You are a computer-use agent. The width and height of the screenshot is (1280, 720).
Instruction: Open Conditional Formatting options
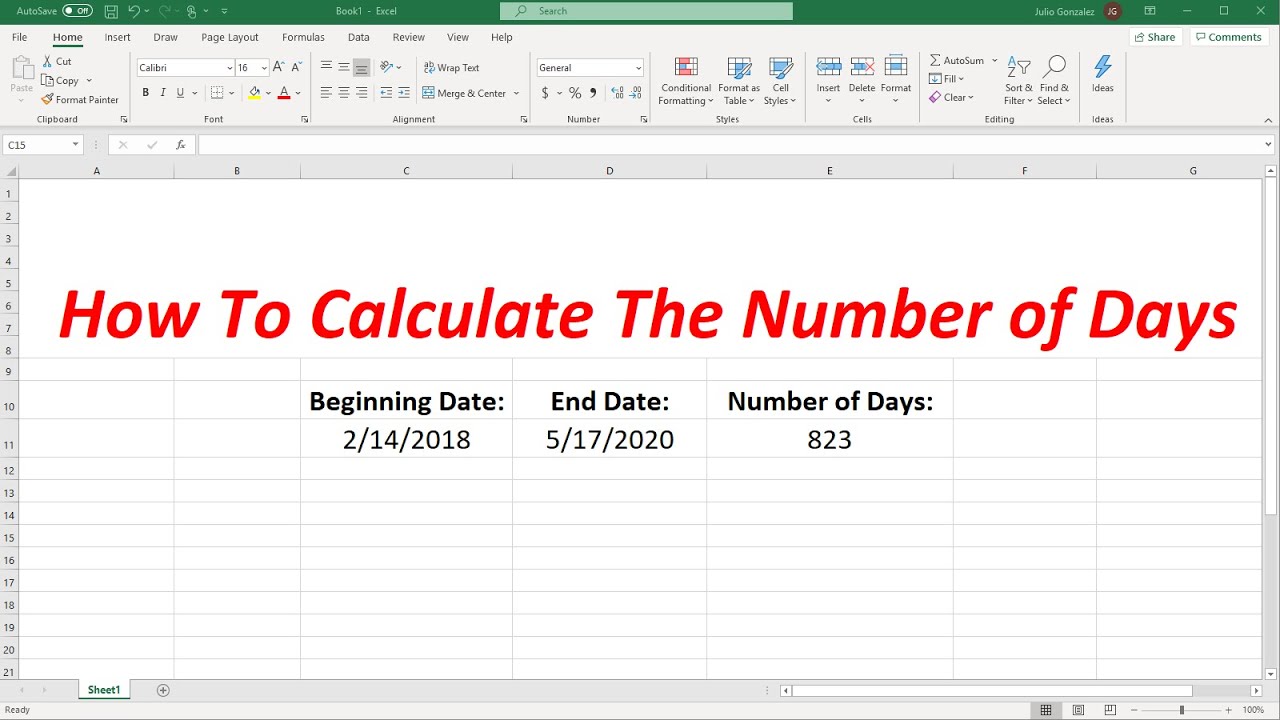point(686,80)
